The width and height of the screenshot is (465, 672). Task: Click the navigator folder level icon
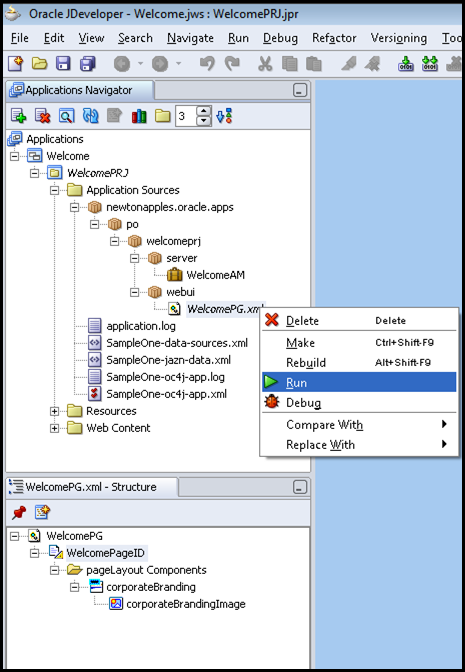[163, 116]
